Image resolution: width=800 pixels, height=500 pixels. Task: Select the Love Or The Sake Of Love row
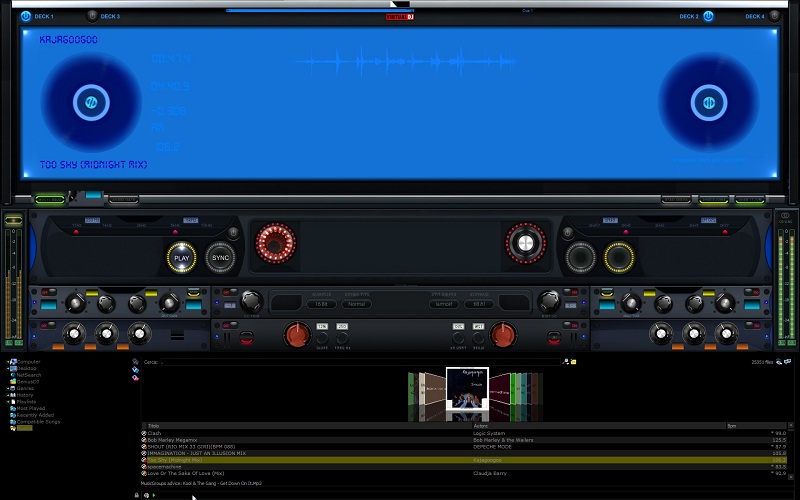(x=464, y=473)
